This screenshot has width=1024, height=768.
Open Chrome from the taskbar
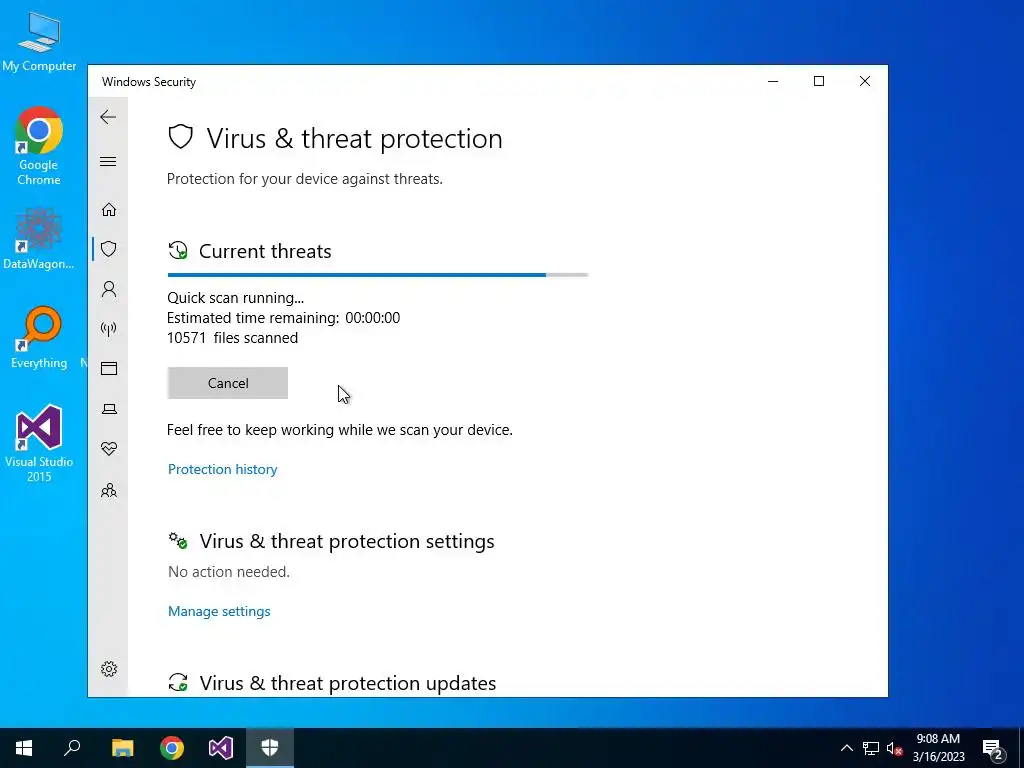coord(172,748)
